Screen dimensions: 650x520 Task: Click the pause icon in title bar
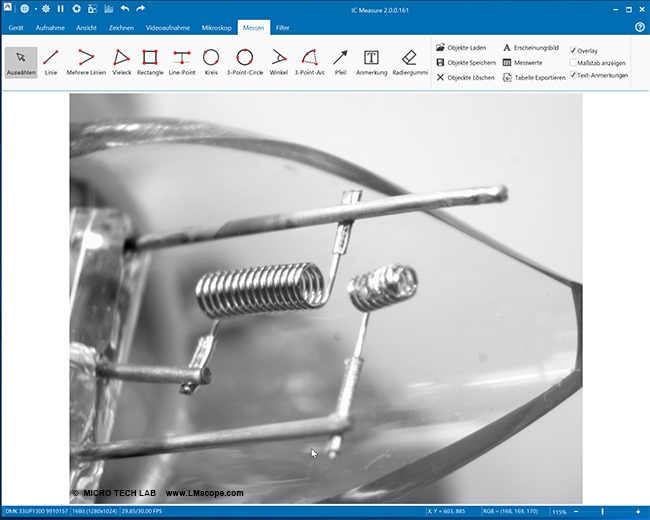60,8
